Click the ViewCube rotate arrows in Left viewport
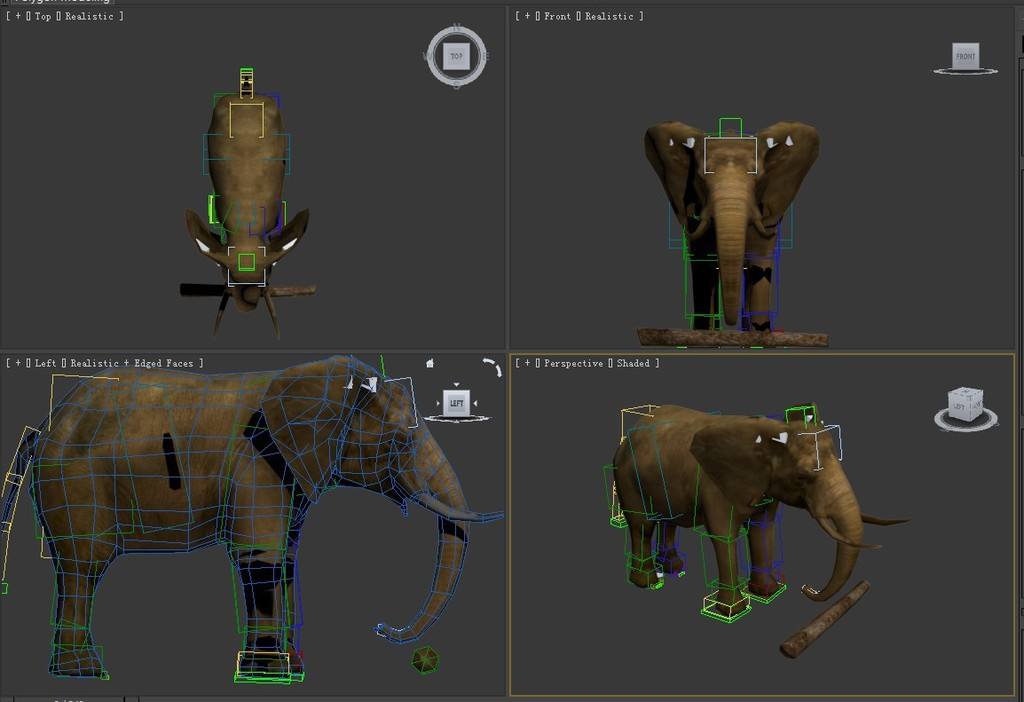1024x702 pixels. point(492,367)
